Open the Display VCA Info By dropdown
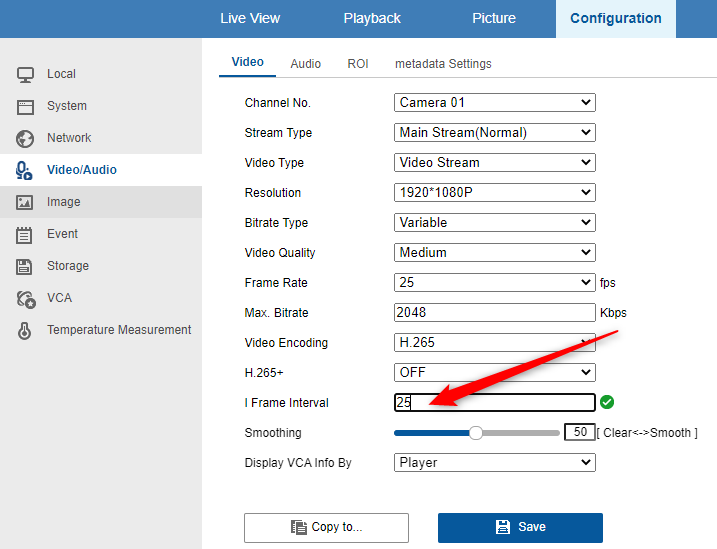Viewport: 717px width, 549px height. click(495, 463)
